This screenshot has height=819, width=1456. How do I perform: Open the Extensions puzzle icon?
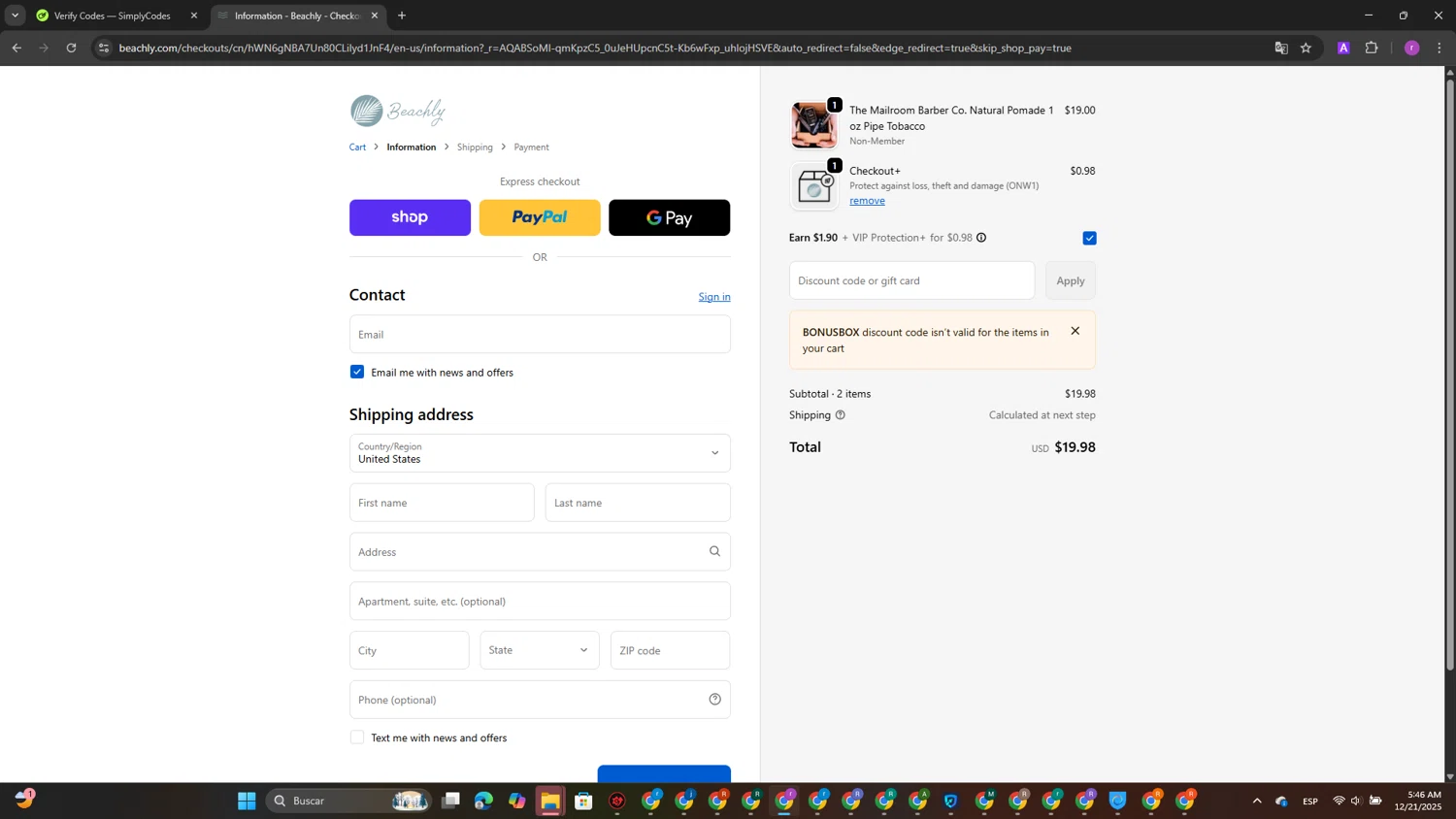[1372, 48]
